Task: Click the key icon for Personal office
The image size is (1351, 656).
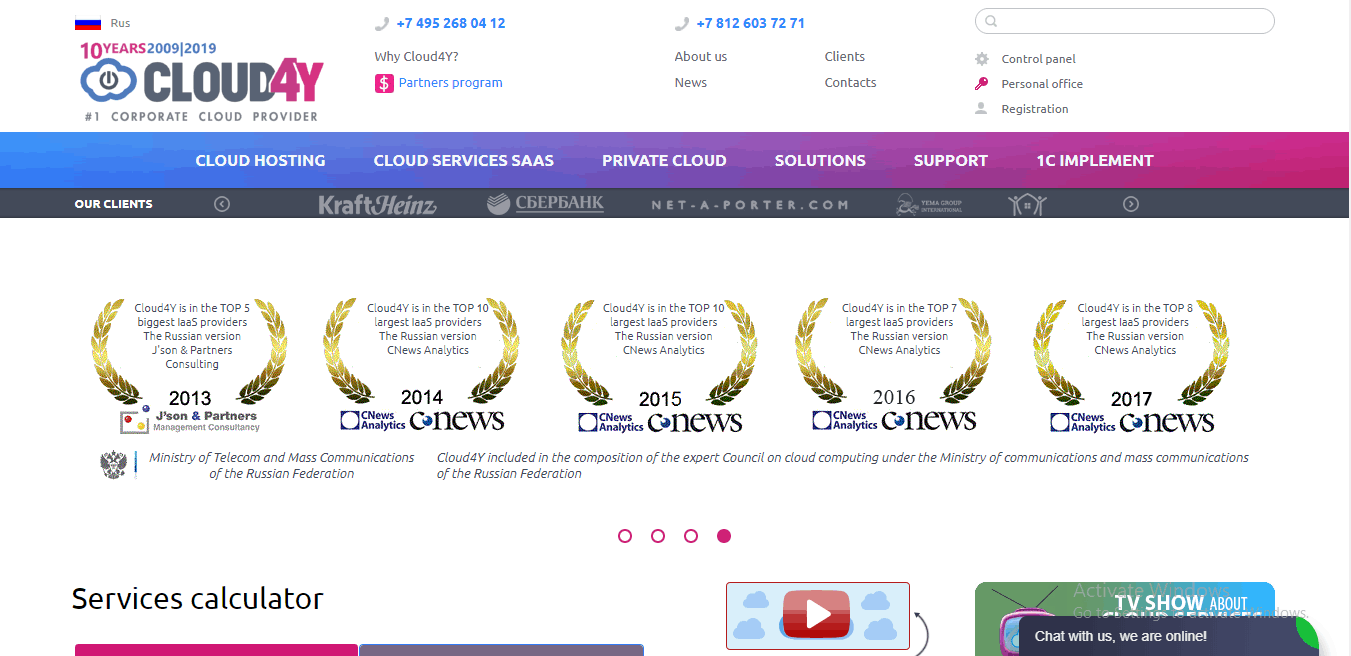Action: point(982,84)
